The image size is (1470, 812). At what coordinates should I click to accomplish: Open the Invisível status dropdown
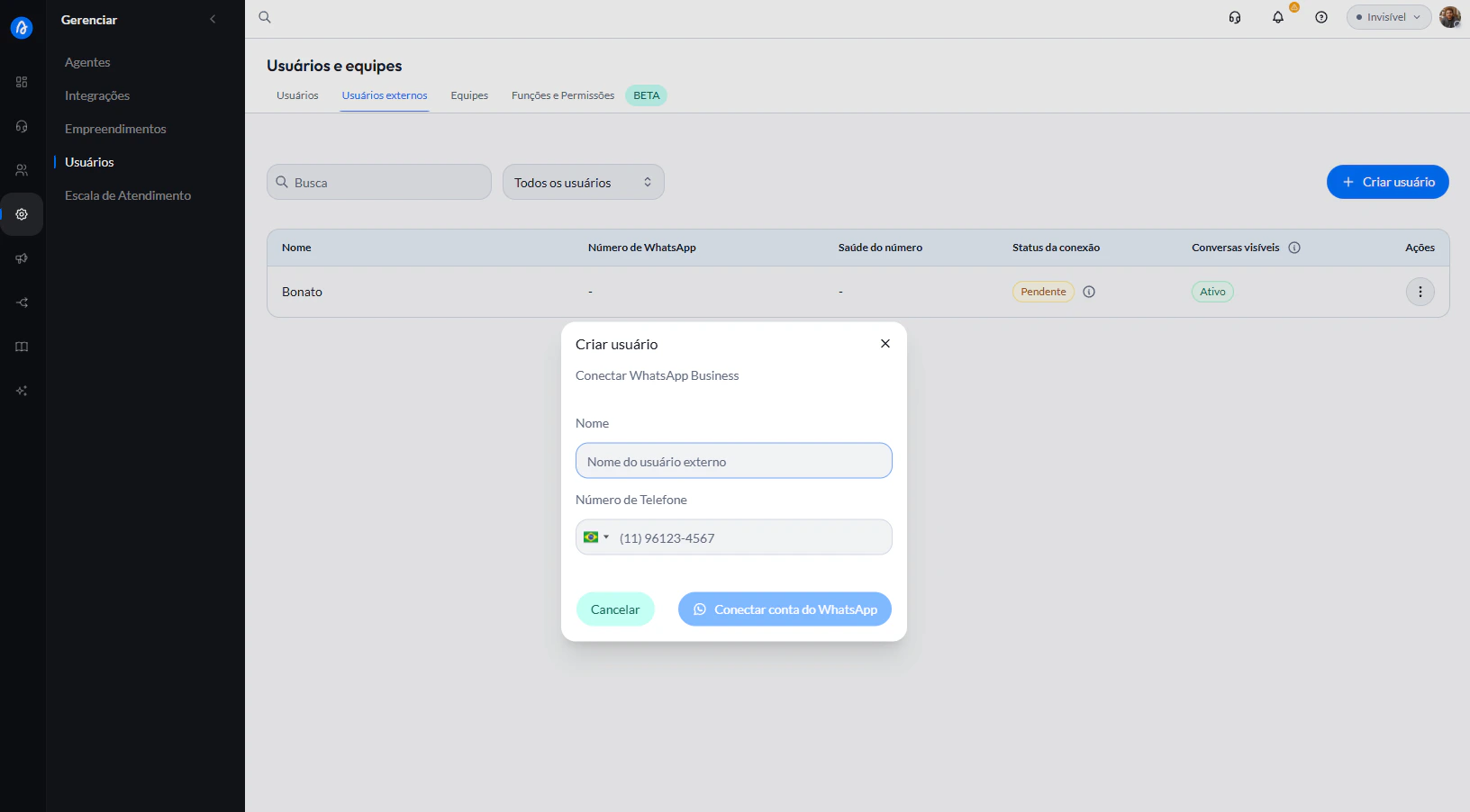[1388, 17]
